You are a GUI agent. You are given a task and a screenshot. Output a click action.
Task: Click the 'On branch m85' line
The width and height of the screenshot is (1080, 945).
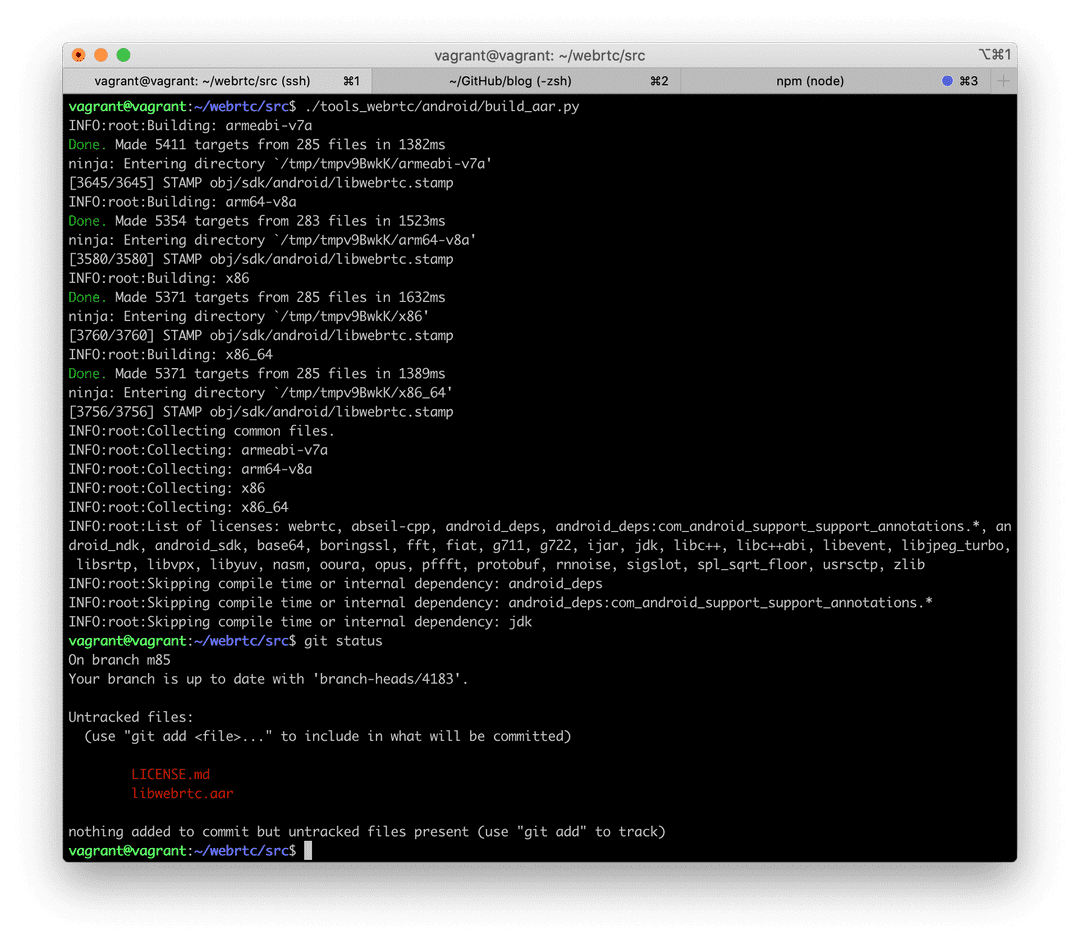click(x=119, y=661)
